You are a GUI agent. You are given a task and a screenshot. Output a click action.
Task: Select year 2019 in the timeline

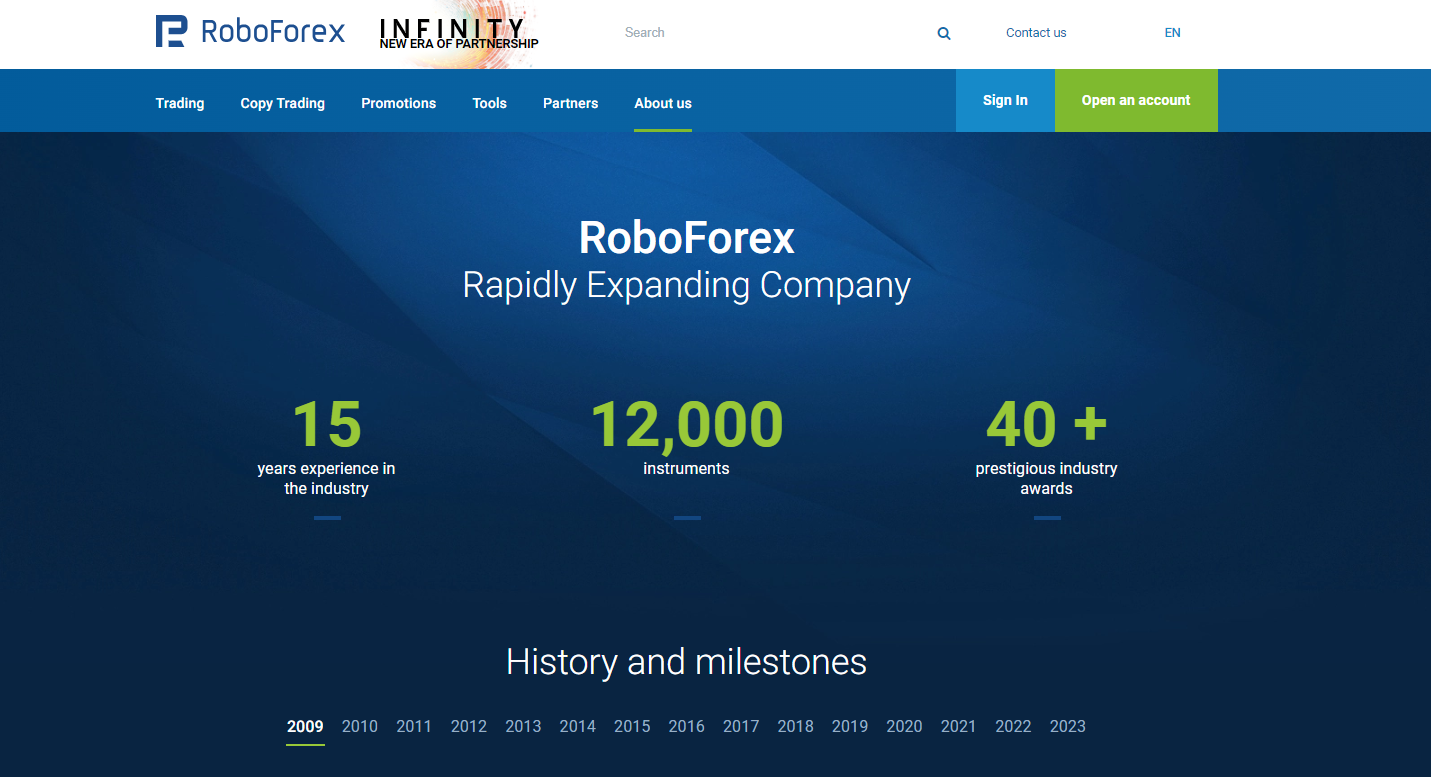(850, 726)
